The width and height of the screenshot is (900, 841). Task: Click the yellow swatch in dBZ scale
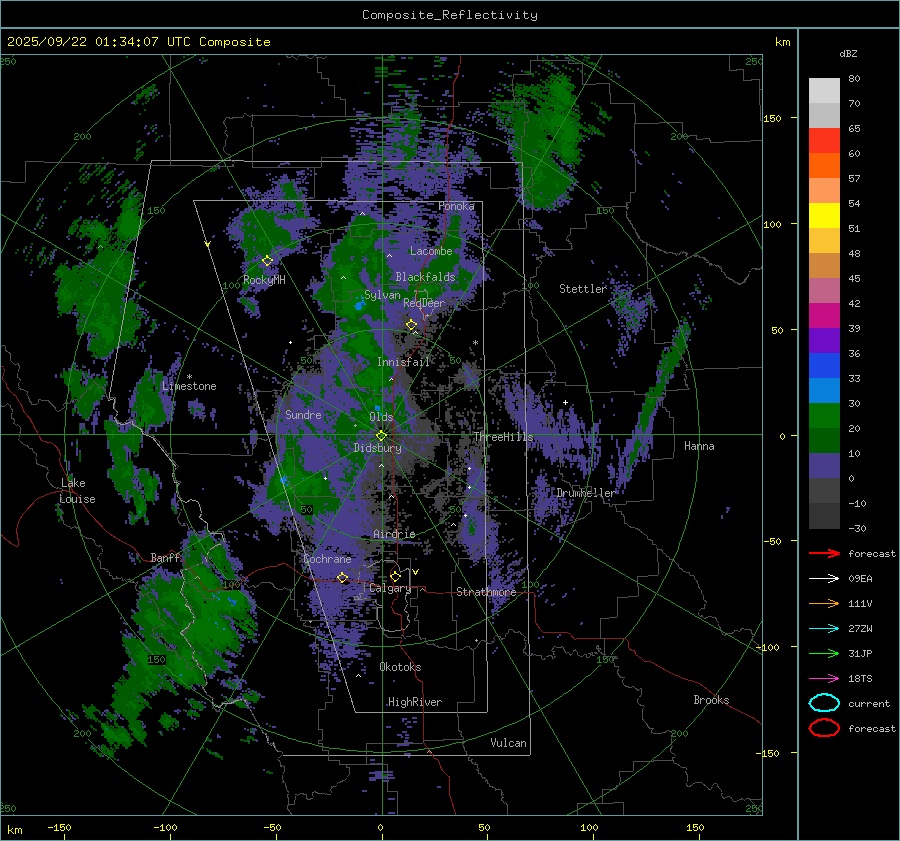824,215
